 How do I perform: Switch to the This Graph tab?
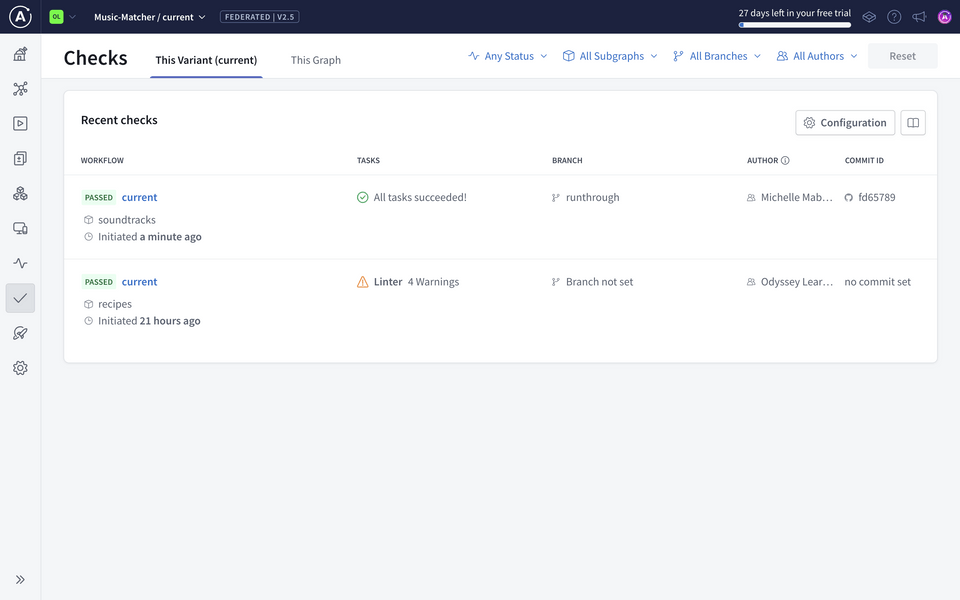(315, 60)
